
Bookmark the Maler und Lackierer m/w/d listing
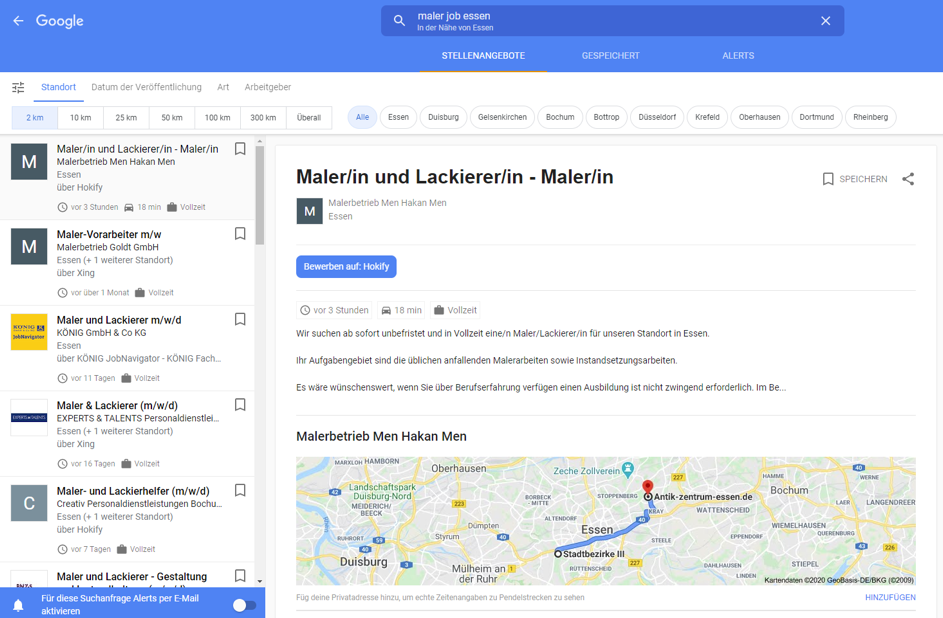coord(240,319)
